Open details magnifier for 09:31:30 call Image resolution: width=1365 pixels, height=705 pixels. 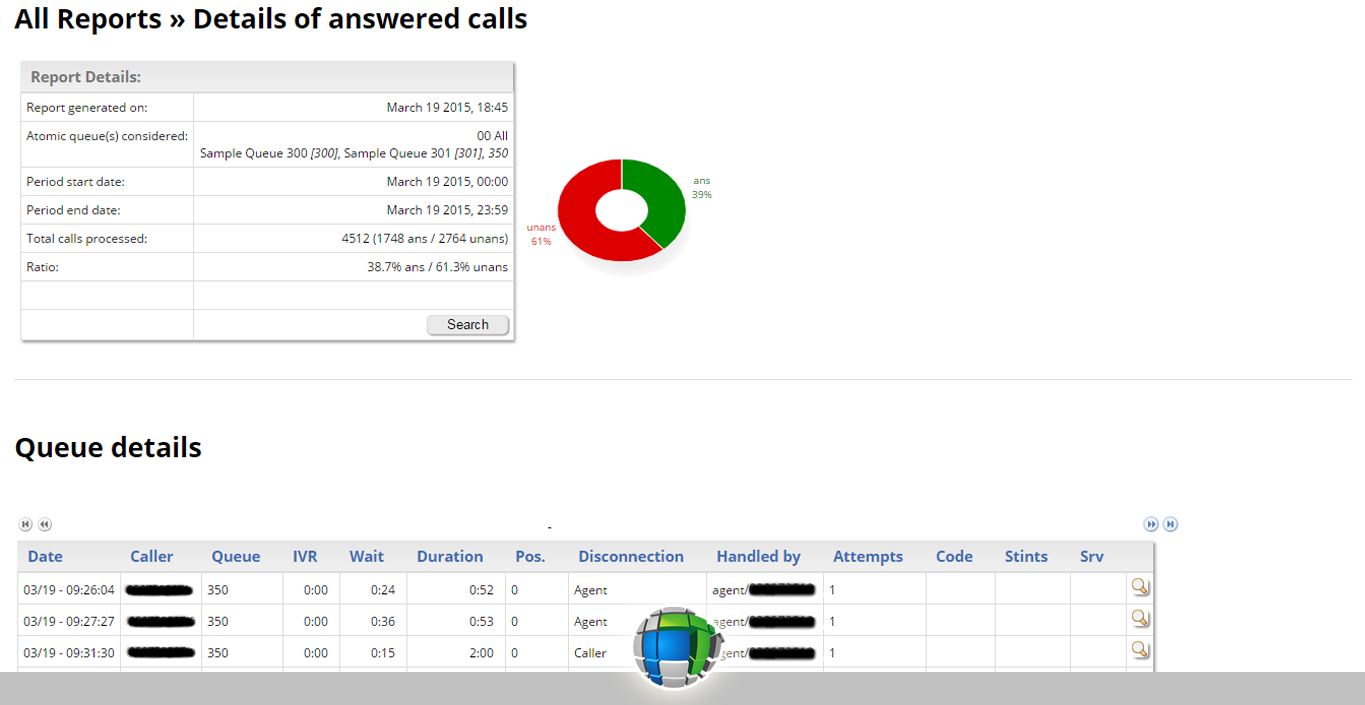1139,650
